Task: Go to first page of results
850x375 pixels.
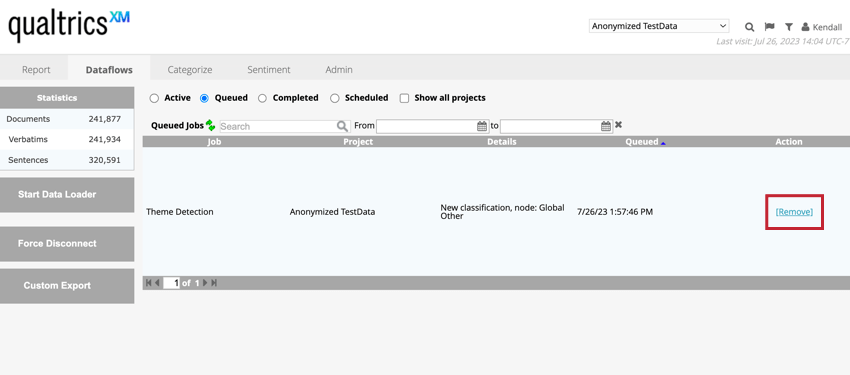Action: (x=149, y=283)
